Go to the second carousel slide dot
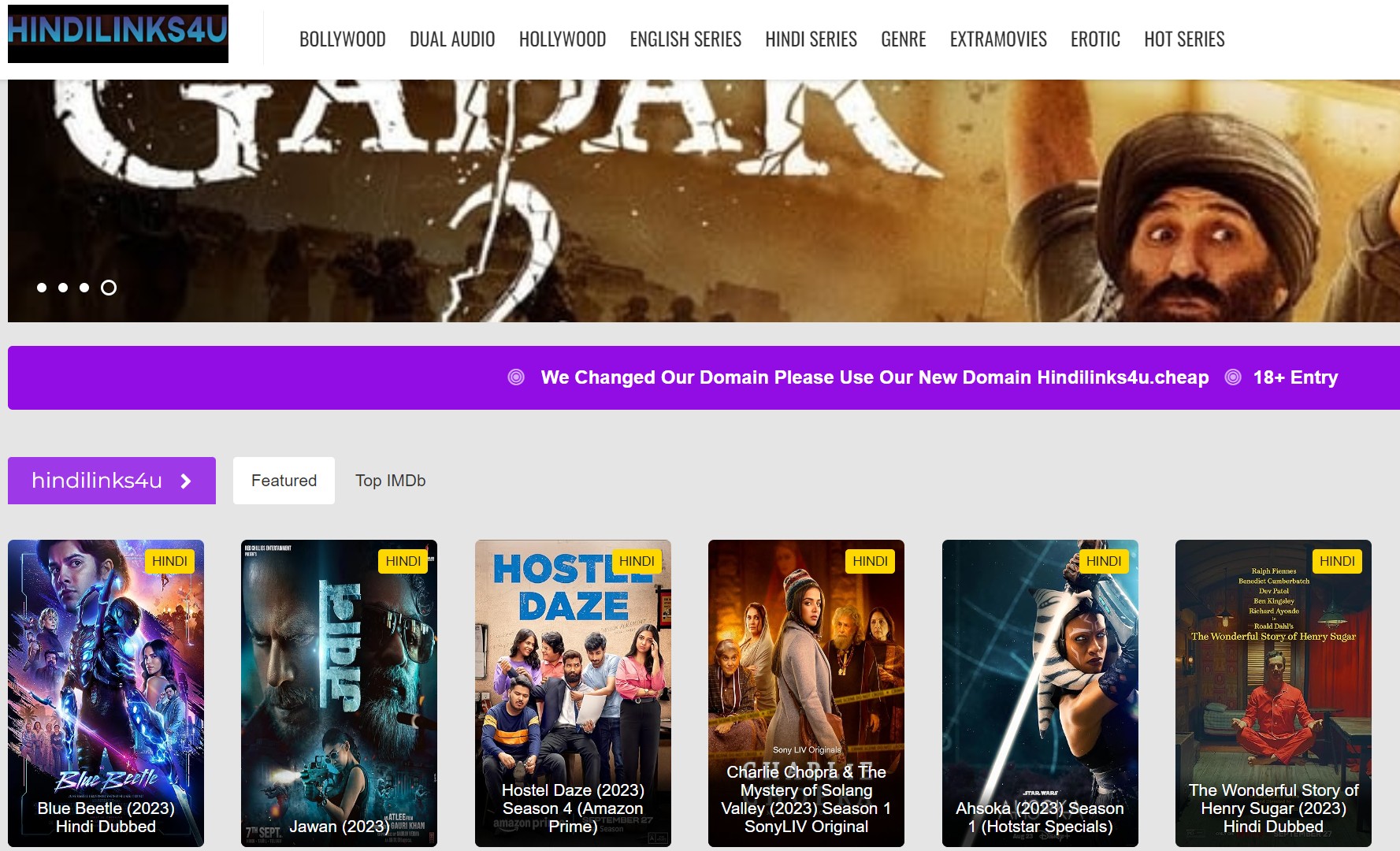Viewport: 1400px width, 851px height. 63,288
